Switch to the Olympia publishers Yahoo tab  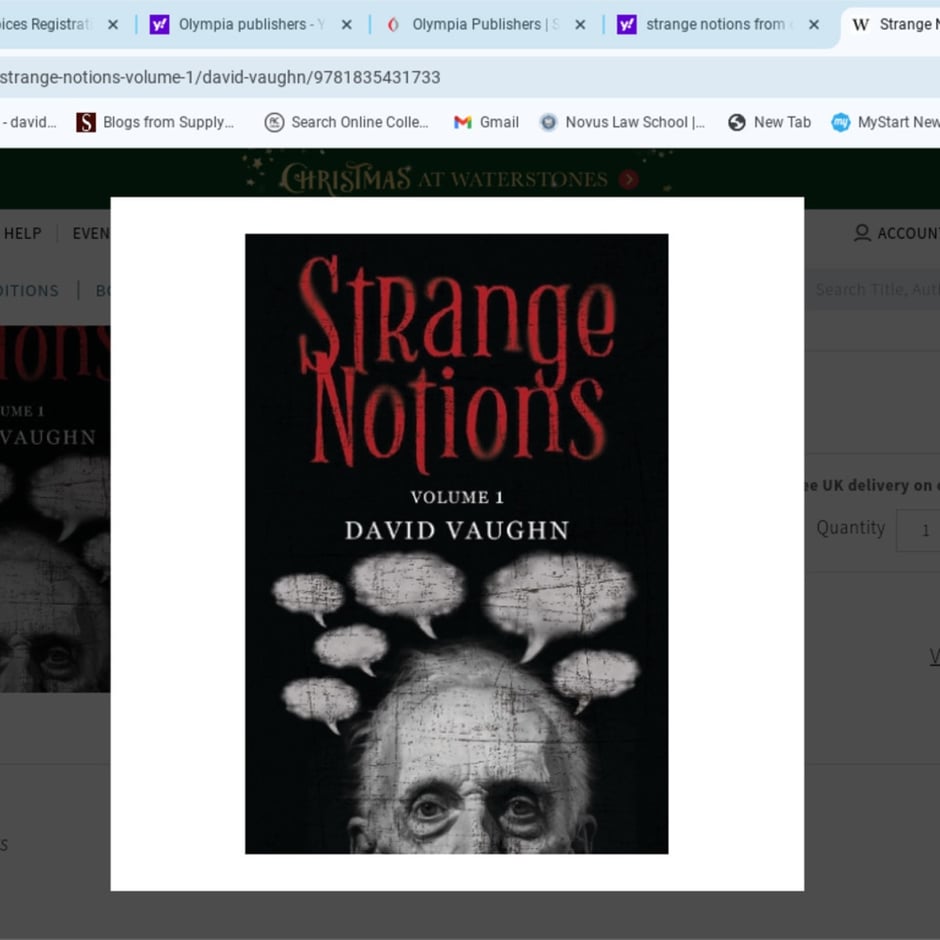[x=252, y=25]
